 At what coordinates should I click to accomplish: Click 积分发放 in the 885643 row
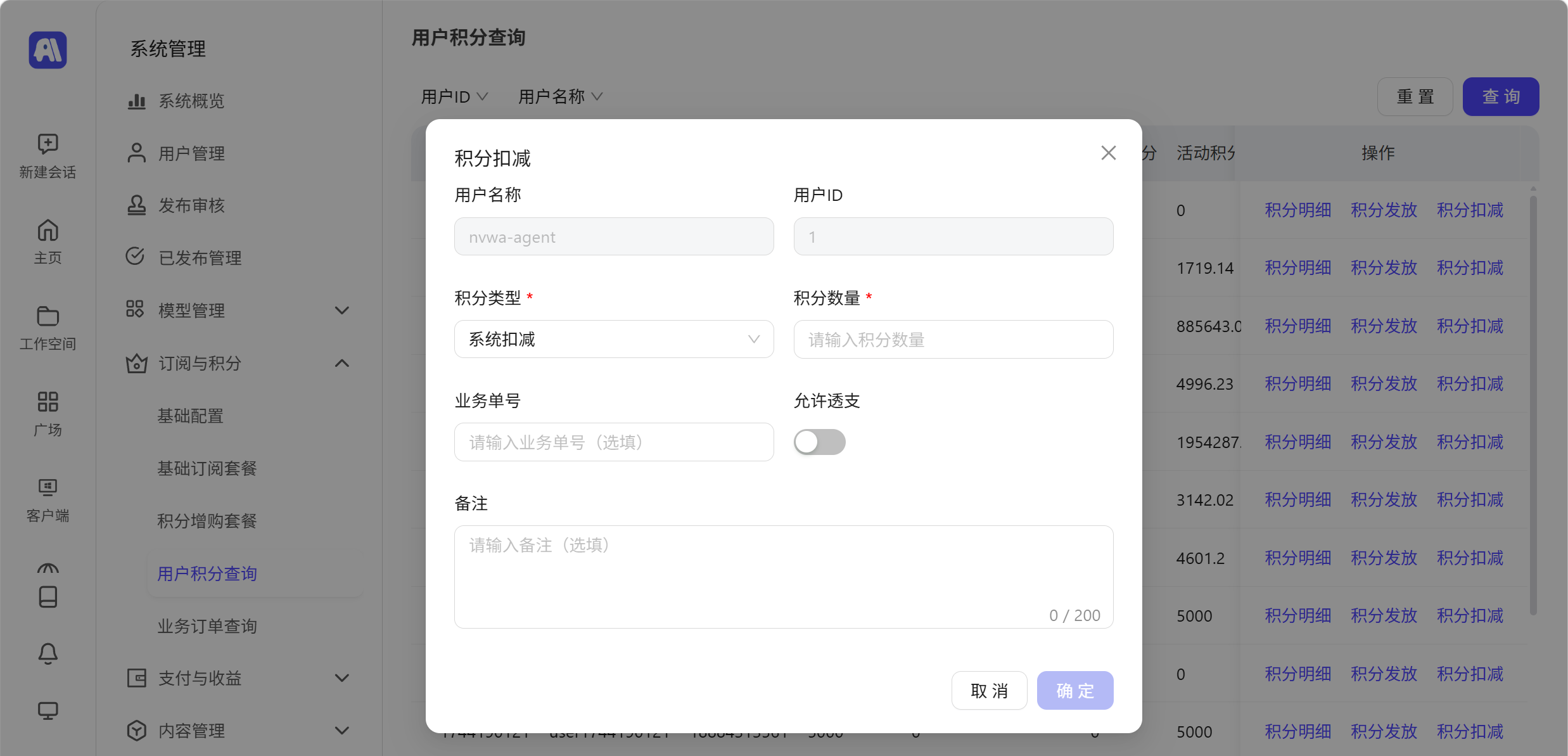pyautogui.click(x=1384, y=326)
